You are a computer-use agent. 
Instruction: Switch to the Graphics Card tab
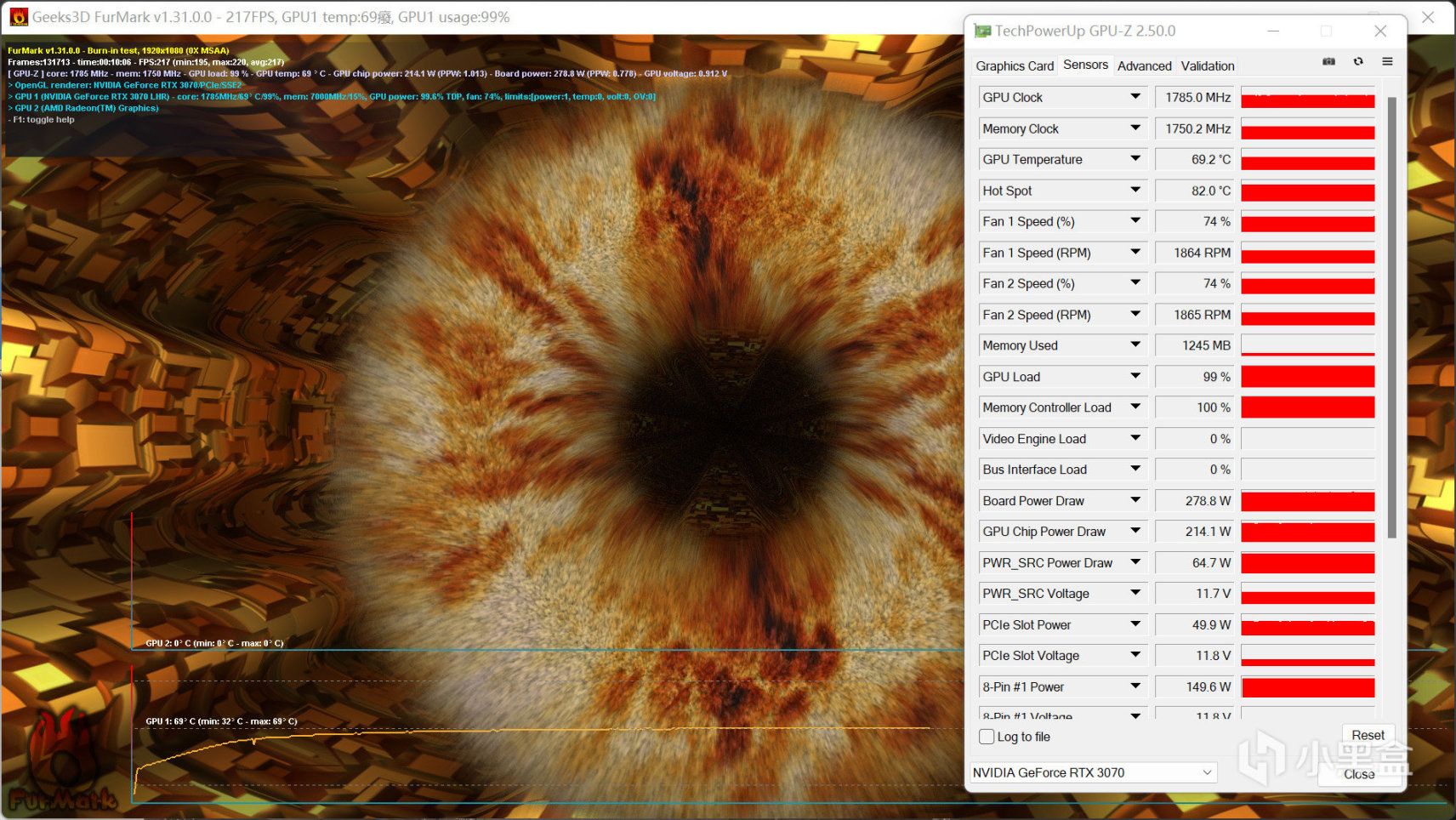[x=1015, y=65]
